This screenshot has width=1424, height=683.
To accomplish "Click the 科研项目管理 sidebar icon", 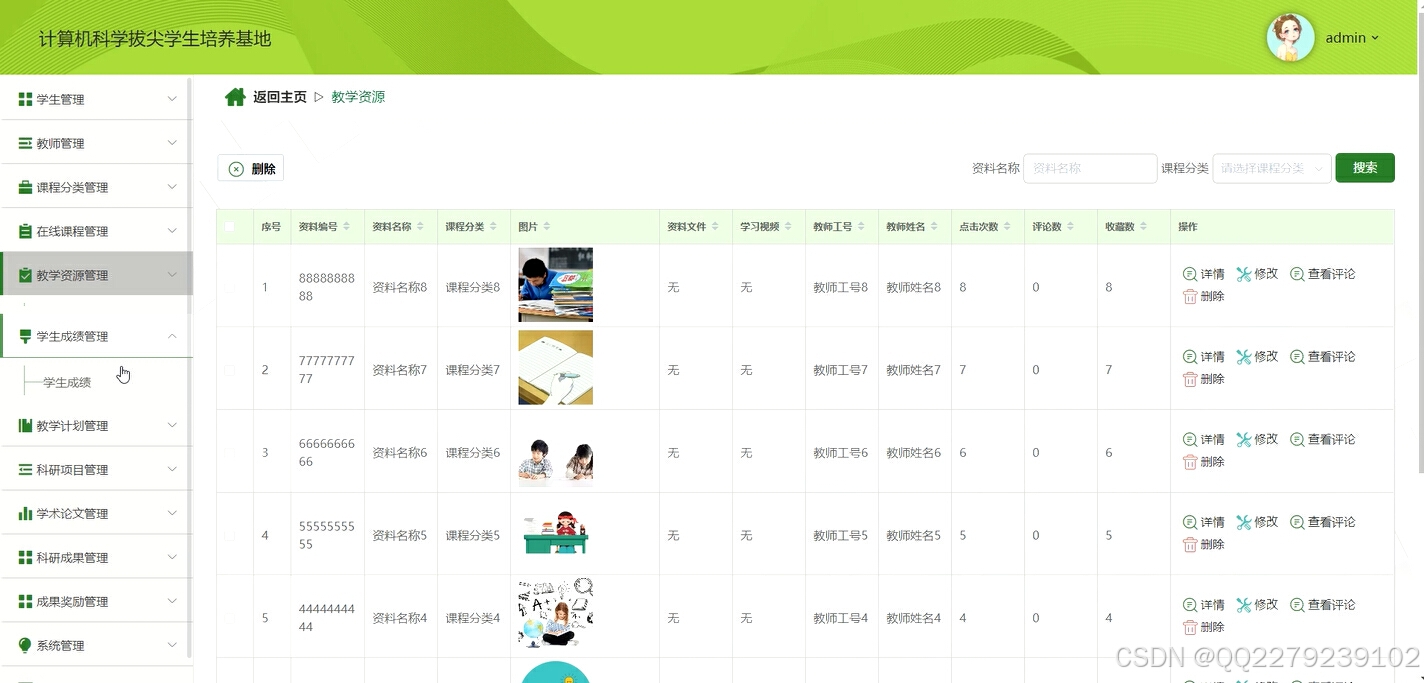I will click(23, 469).
